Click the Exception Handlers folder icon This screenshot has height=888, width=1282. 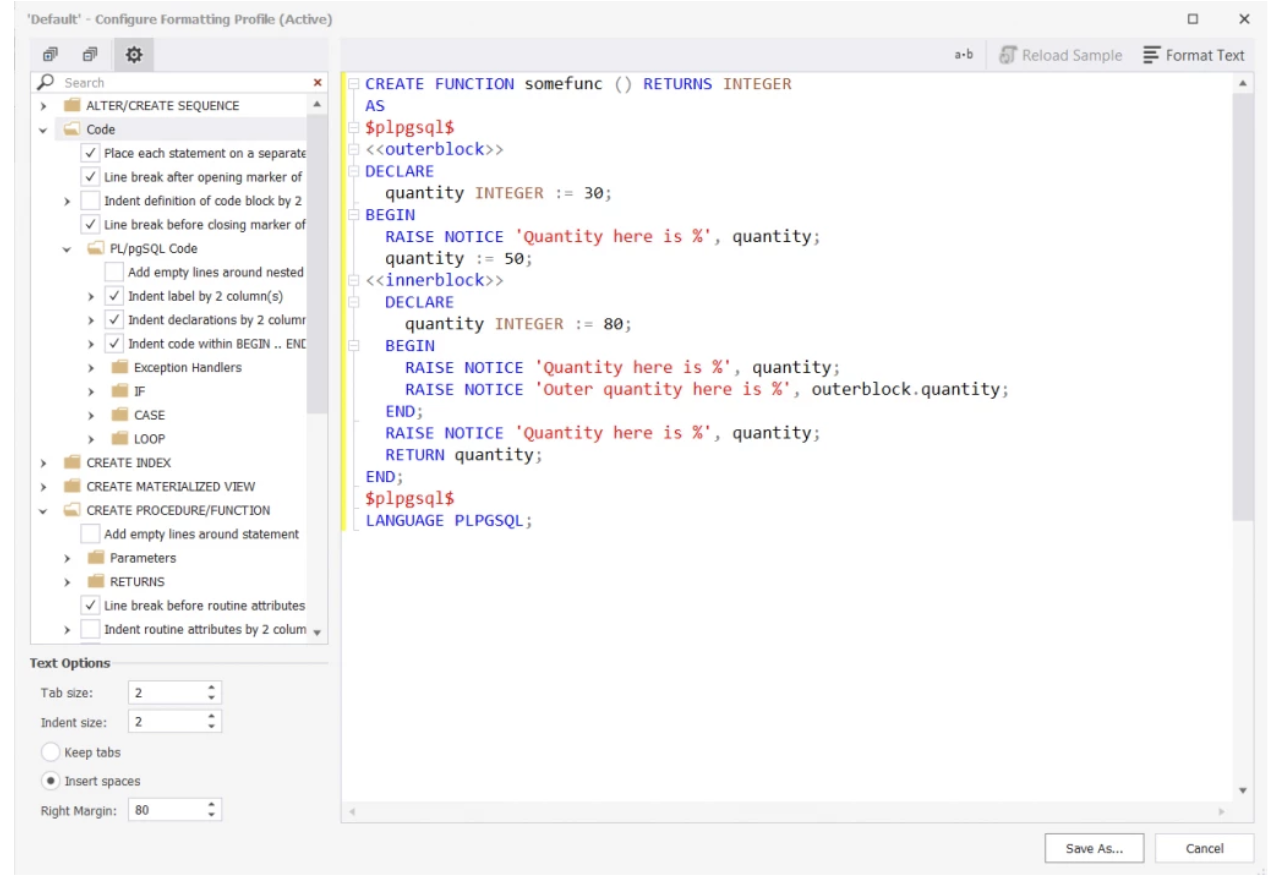click(120, 367)
